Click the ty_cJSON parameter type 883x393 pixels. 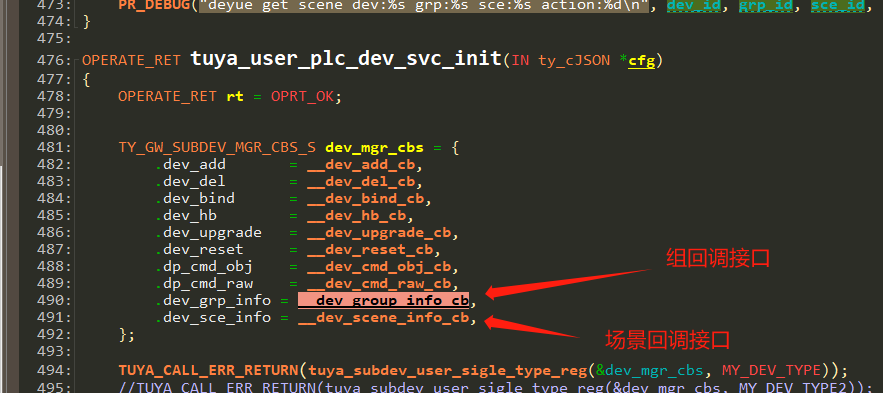pyautogui.click(x=574, y=60)
